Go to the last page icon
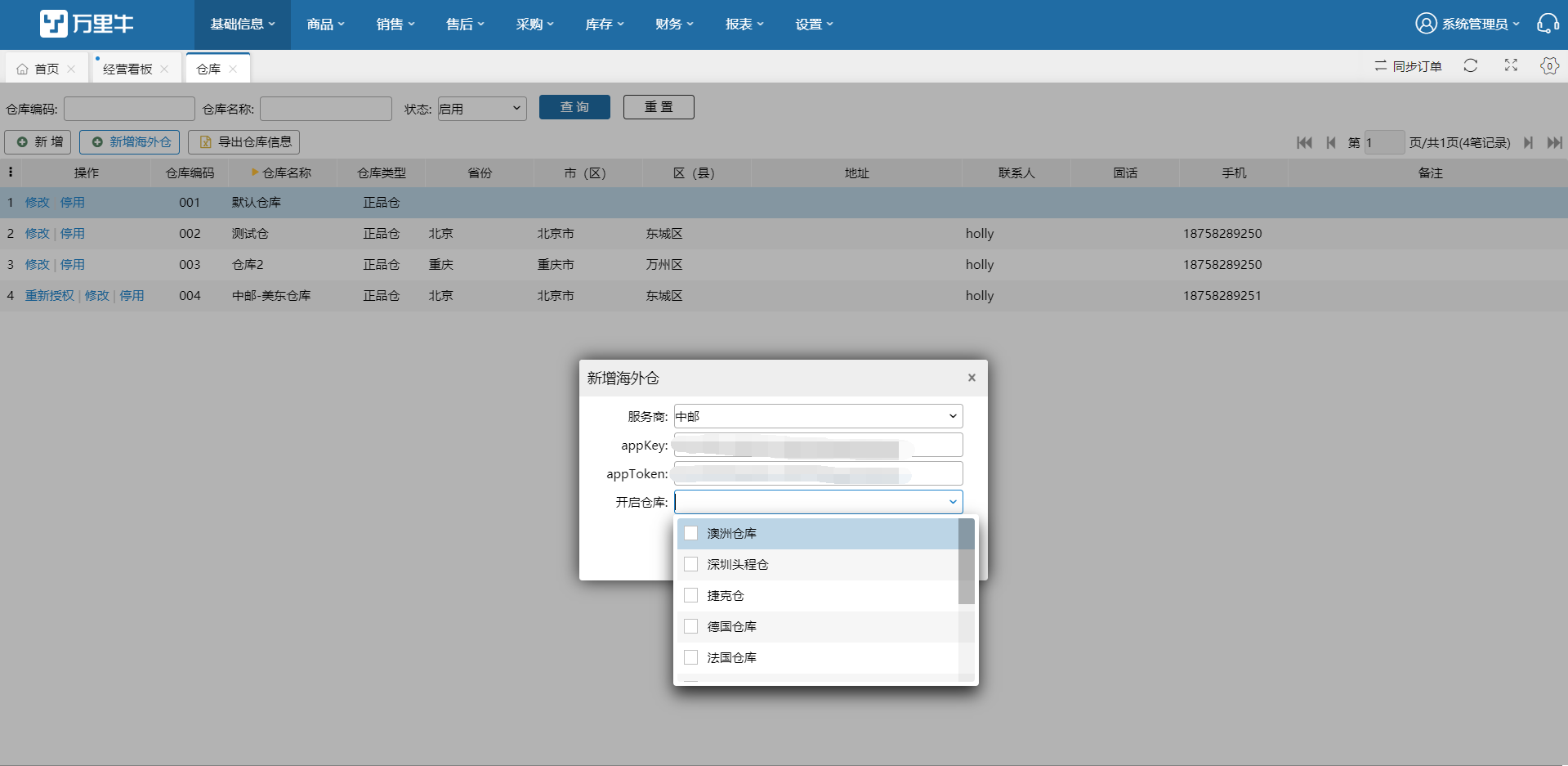This screenshot has width=1568, height=766. pyautogui.click(x=1554, y=142)
